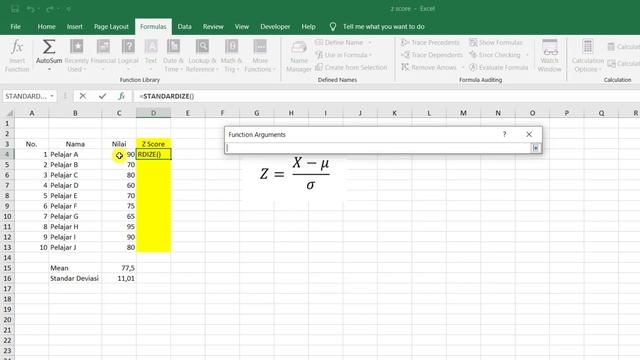Confirm formula entry with checkmark icon
This screenshot has width=640, height=360.
click(x=102, y=96)
